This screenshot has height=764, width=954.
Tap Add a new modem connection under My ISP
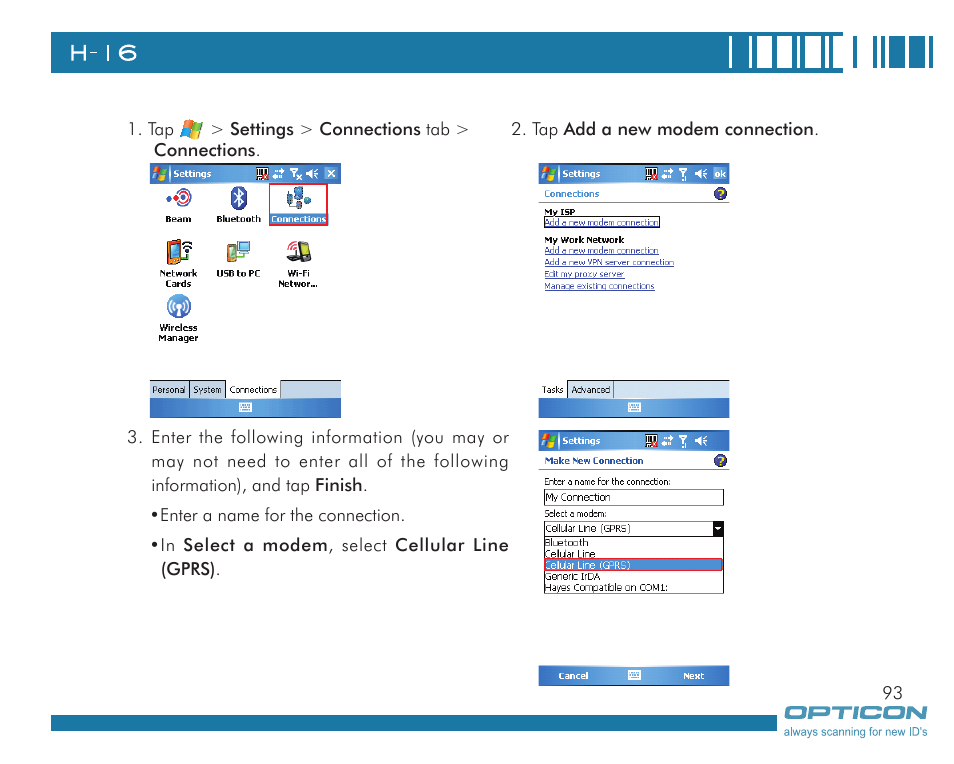click(601, 223)
